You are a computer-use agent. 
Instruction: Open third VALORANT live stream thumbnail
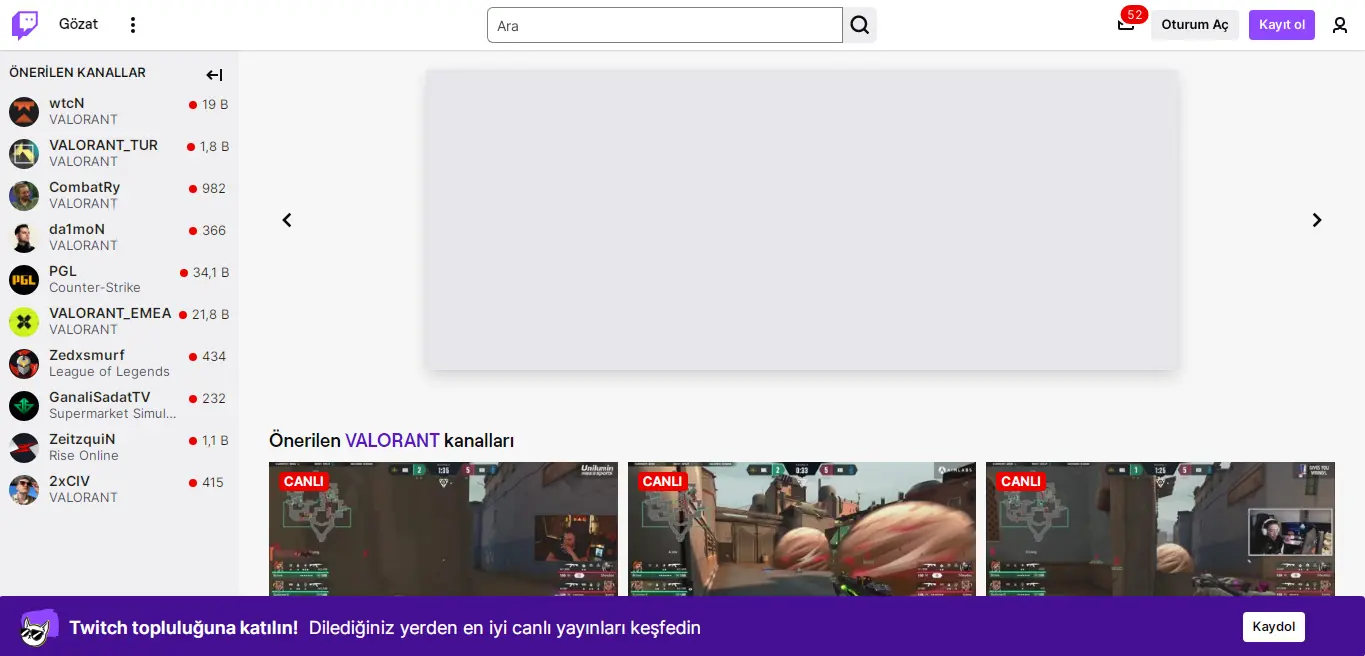tap(1160, 529)
